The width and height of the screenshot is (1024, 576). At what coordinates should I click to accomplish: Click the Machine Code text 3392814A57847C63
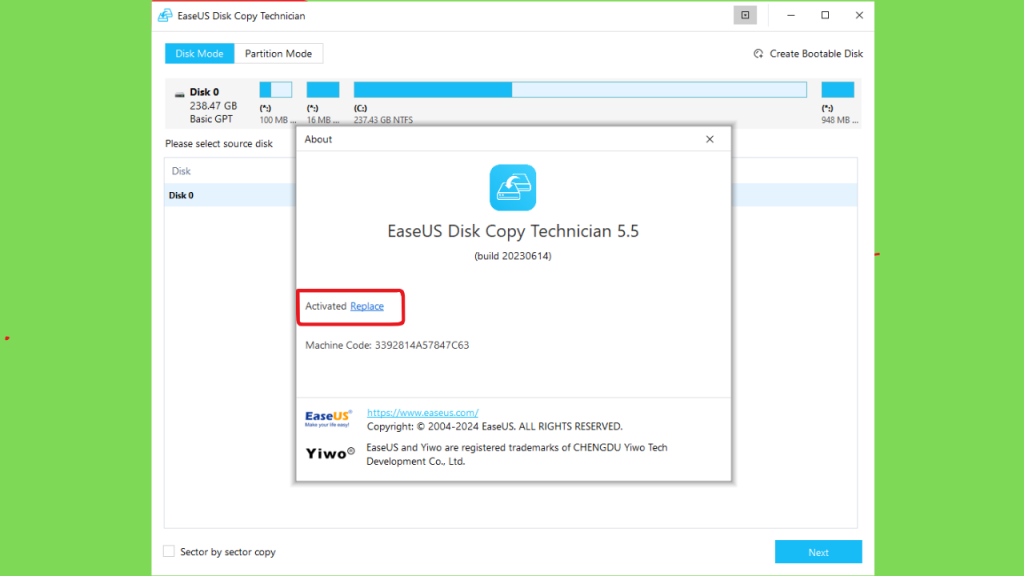[422, 345]
